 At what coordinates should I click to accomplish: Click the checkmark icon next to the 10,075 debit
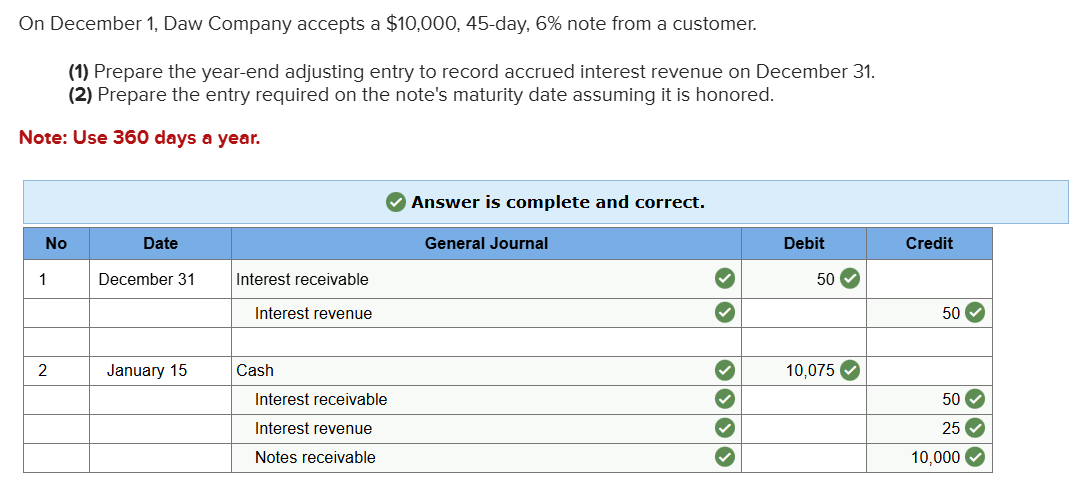849,370
